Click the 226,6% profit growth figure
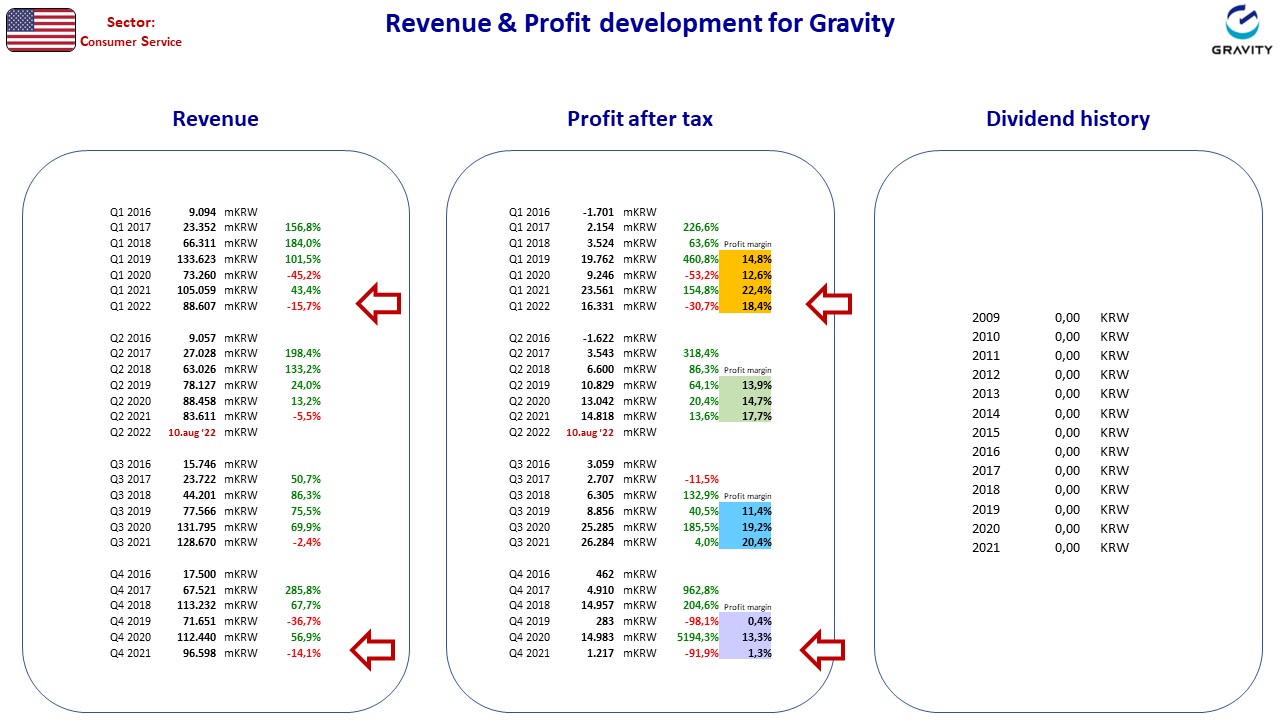This screenshot has height=720, width=1280. coord(701,227)
